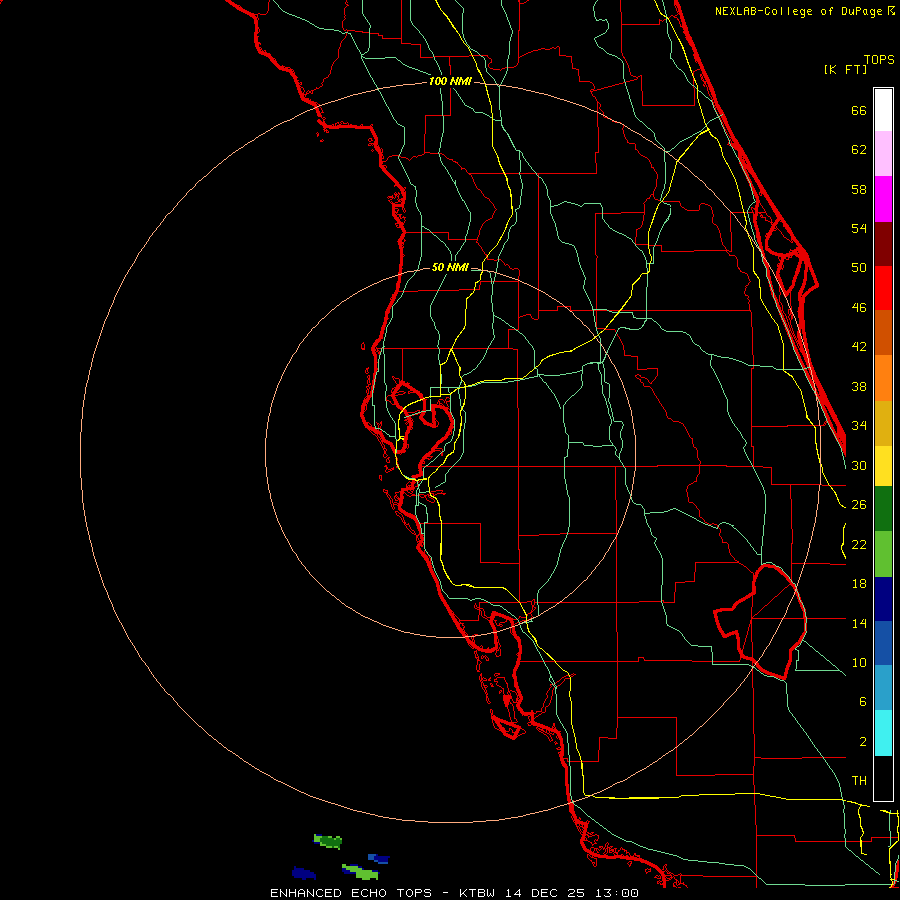
Task: Click the 66 legend value
Action: pyautogui.click(x=859, y=110)
